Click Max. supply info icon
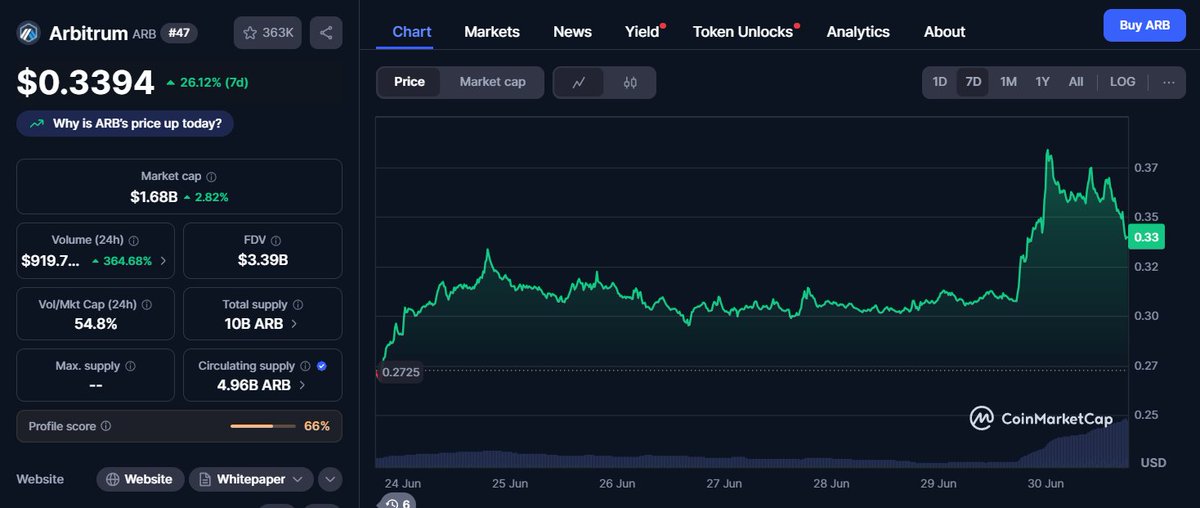 click(130, 366)
